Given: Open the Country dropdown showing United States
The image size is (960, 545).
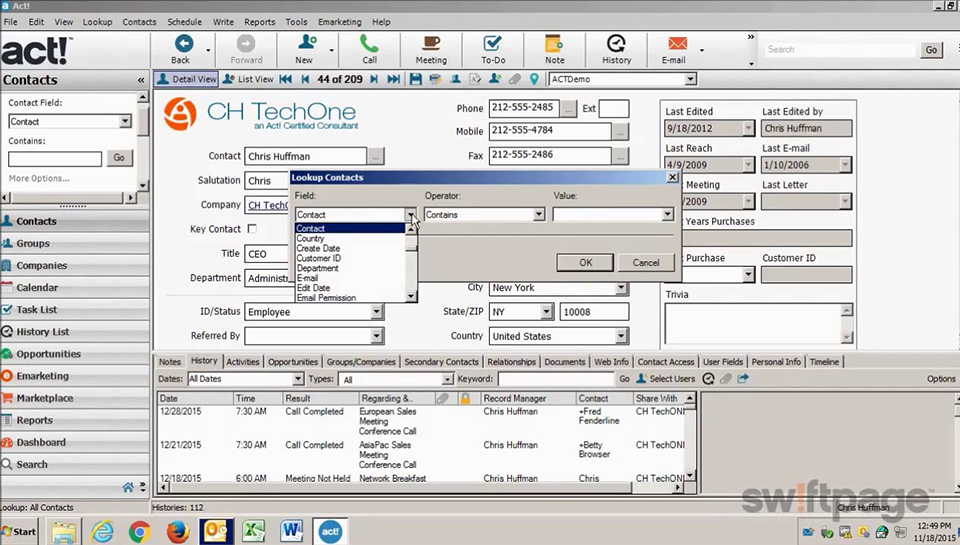Looking at the screenshot, I should pos(621,336).
